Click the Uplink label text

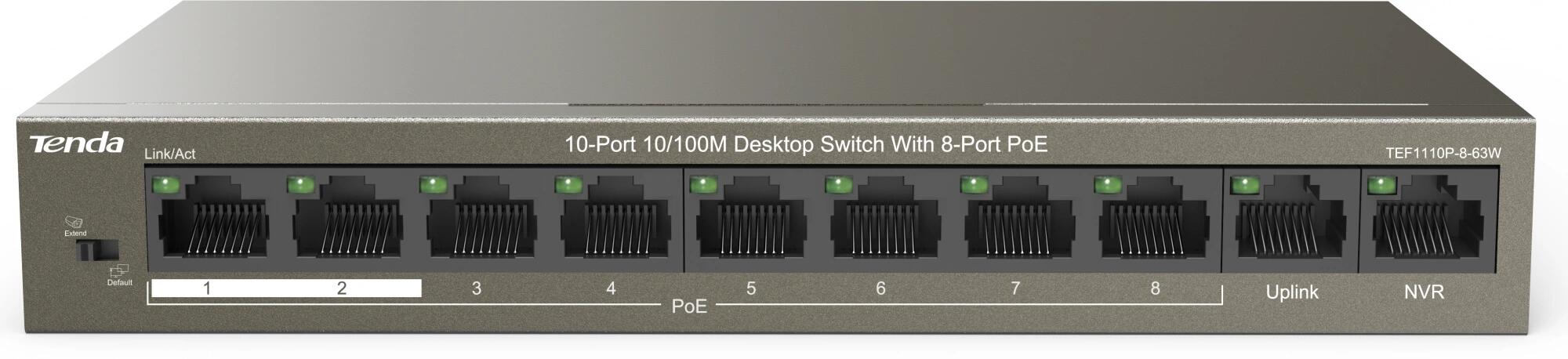tap(1292, 292)
